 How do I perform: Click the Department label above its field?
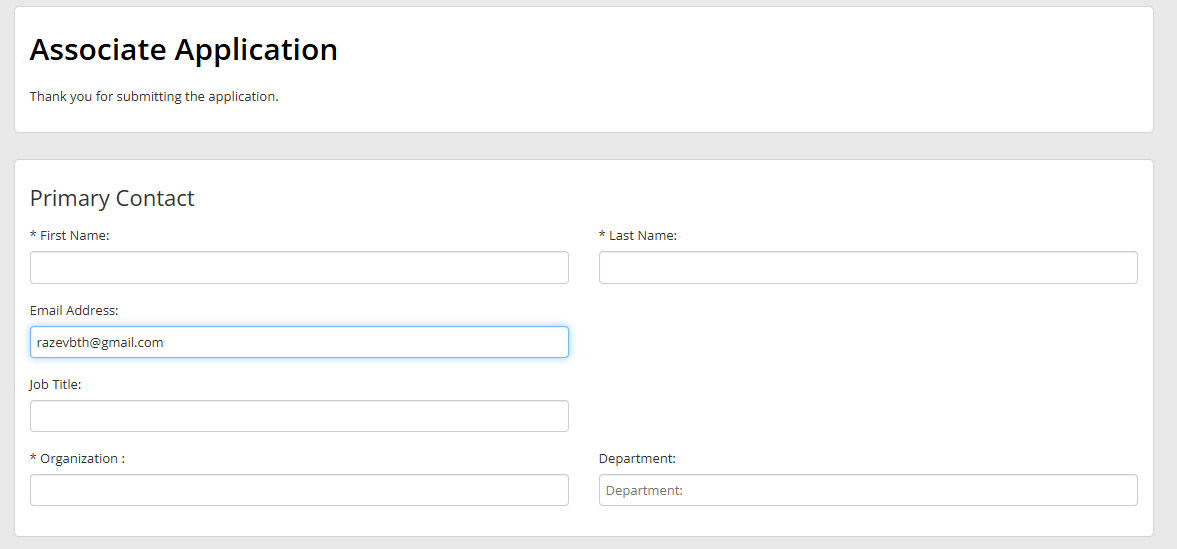[637, 459]
